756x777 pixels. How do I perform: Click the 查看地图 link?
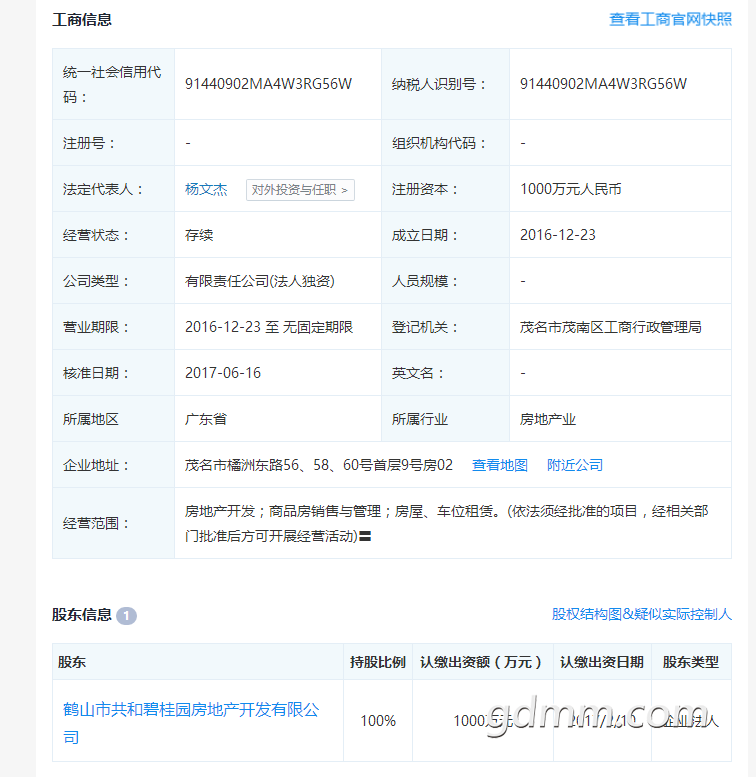[500, 465]
